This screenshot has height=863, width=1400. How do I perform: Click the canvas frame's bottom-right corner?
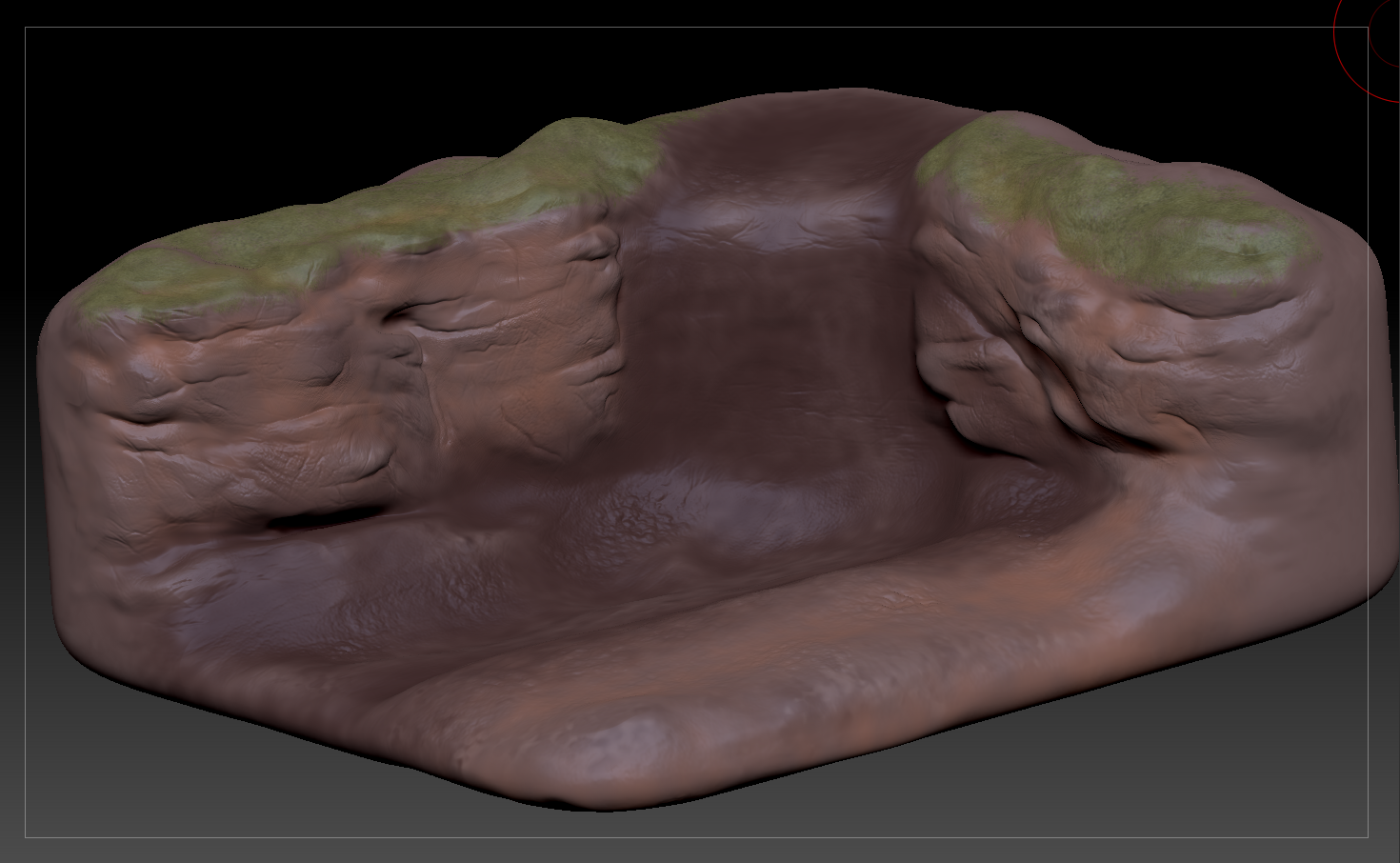(x=1369, y=837)
